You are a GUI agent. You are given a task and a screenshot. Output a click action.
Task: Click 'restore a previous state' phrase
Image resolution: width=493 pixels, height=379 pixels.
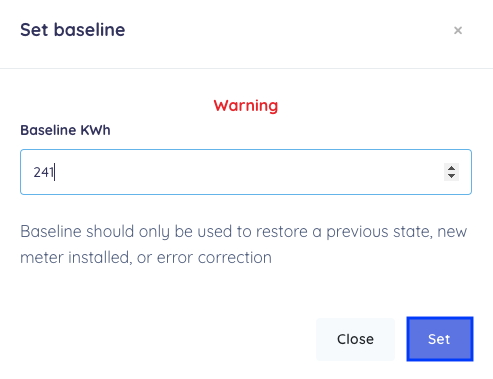click(x=343, y=231)
